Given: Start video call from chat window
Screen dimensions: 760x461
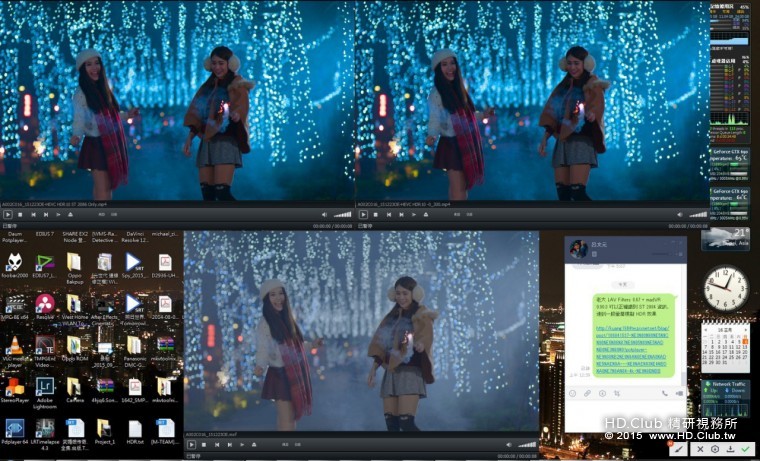Looking at the screenshot, I should [x=679, y=394].
